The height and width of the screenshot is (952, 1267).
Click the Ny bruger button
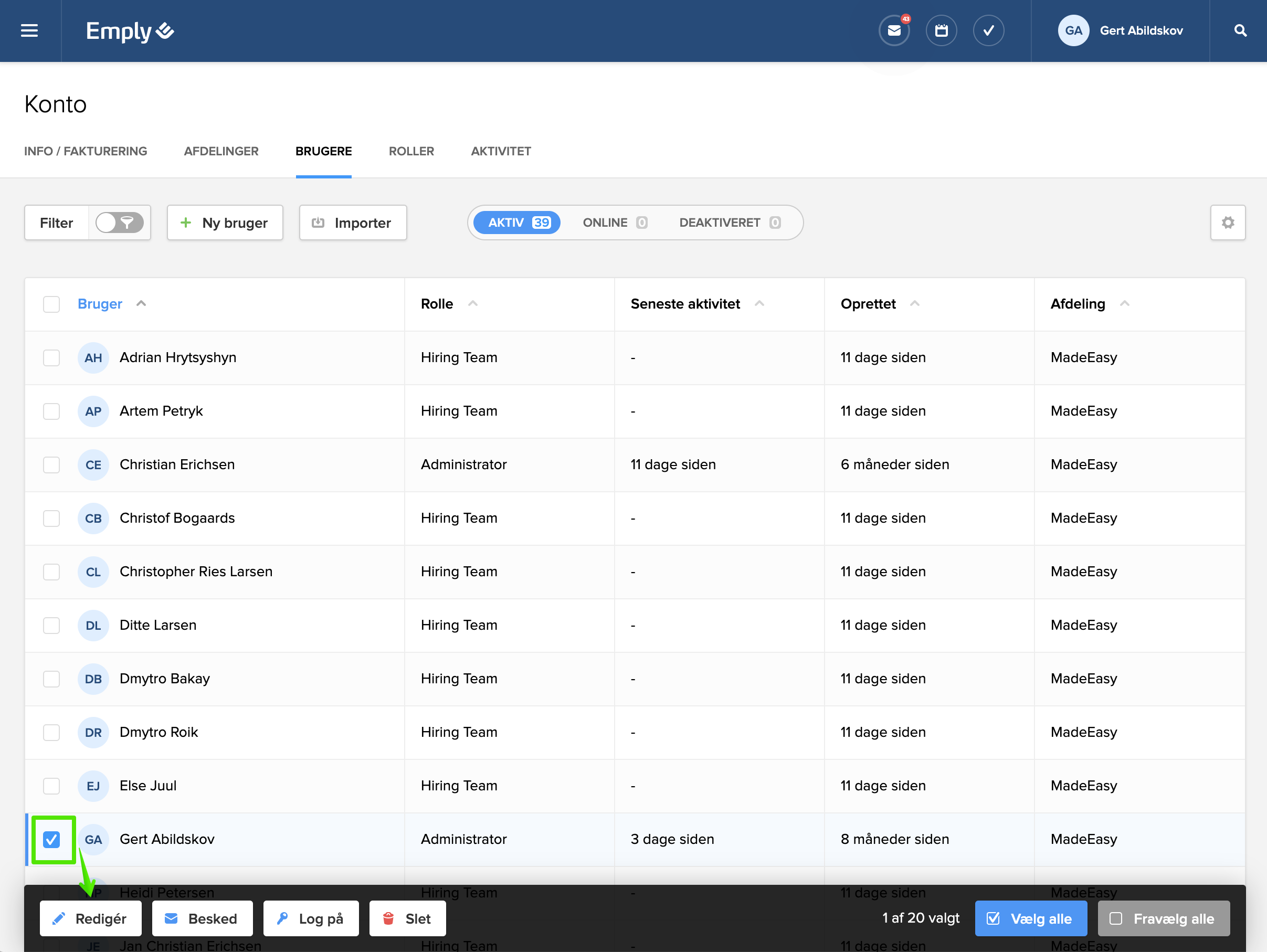click(225, 222)
